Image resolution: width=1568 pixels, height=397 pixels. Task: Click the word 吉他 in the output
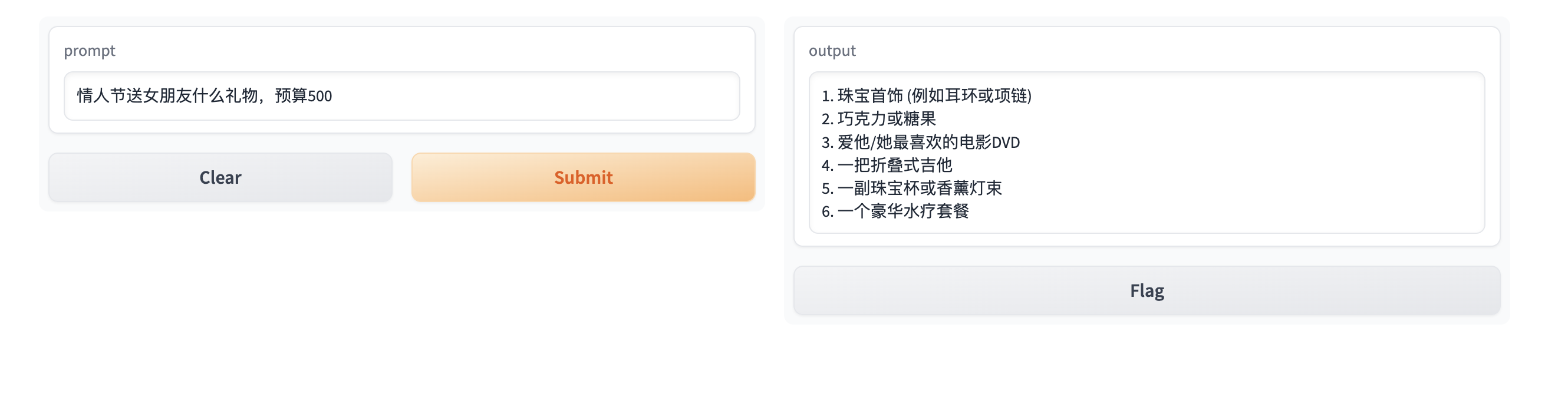936,165
